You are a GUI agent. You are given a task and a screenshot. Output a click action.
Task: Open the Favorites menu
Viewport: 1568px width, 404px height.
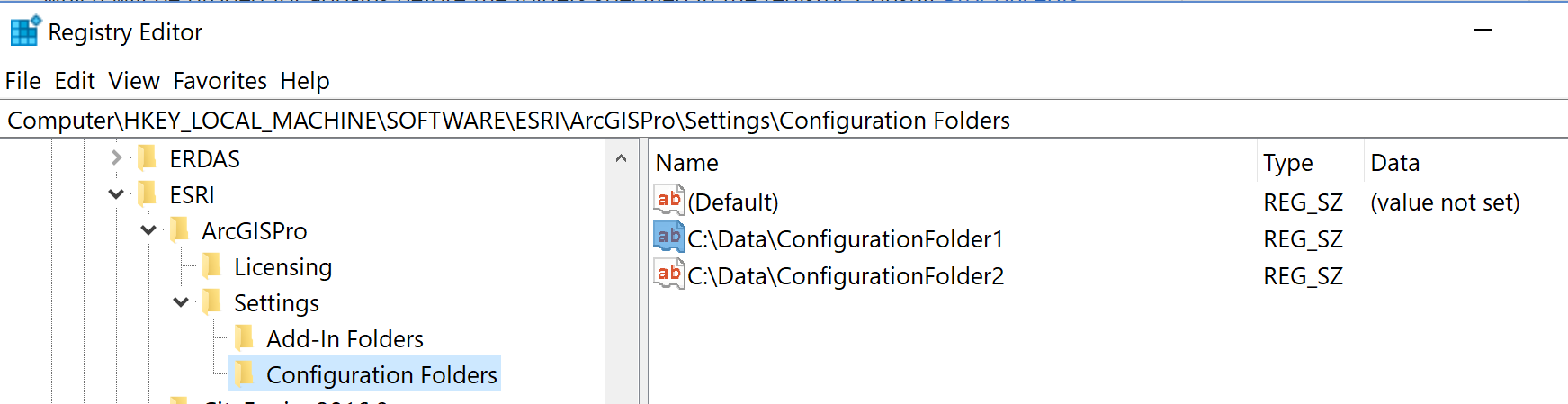pos(220,81)
